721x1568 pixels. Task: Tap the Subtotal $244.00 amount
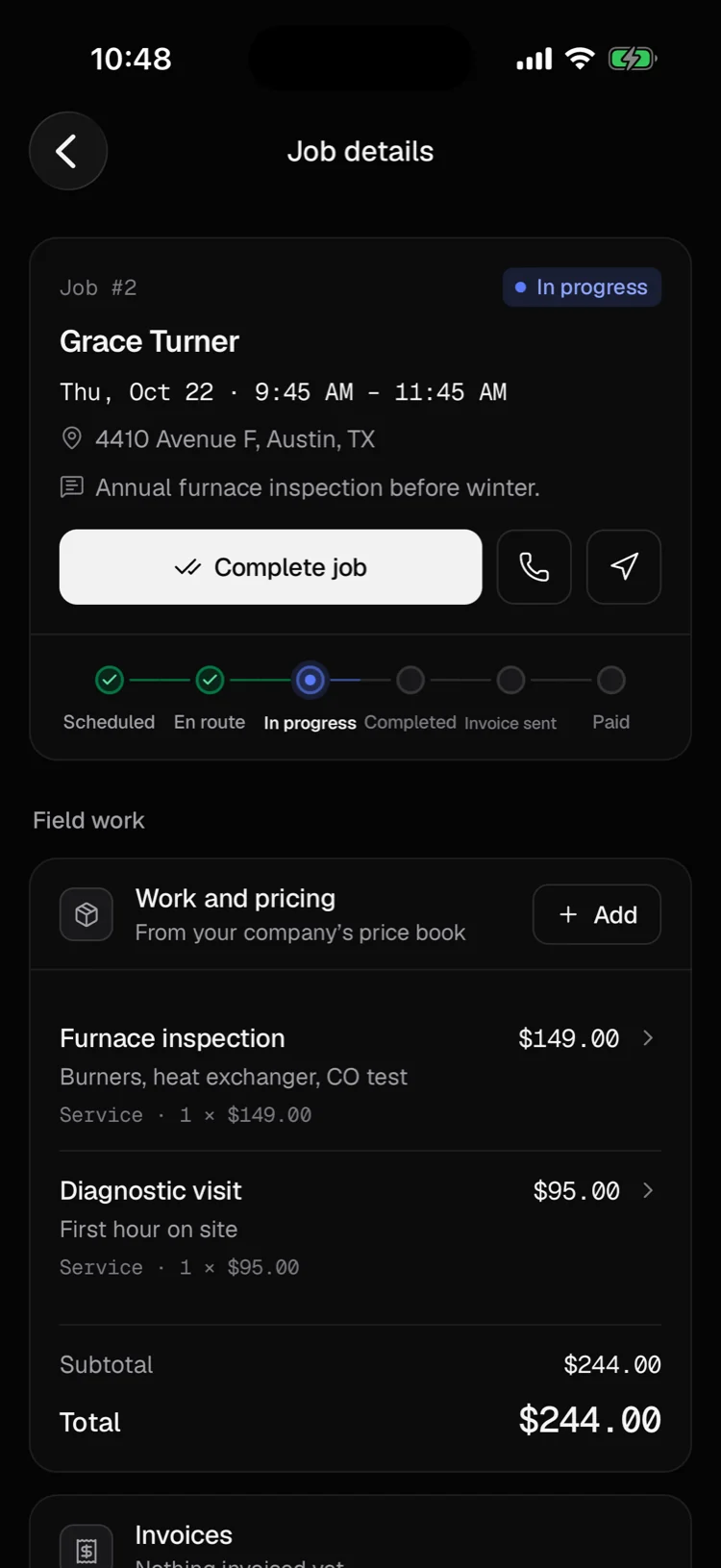[612, 1364]
